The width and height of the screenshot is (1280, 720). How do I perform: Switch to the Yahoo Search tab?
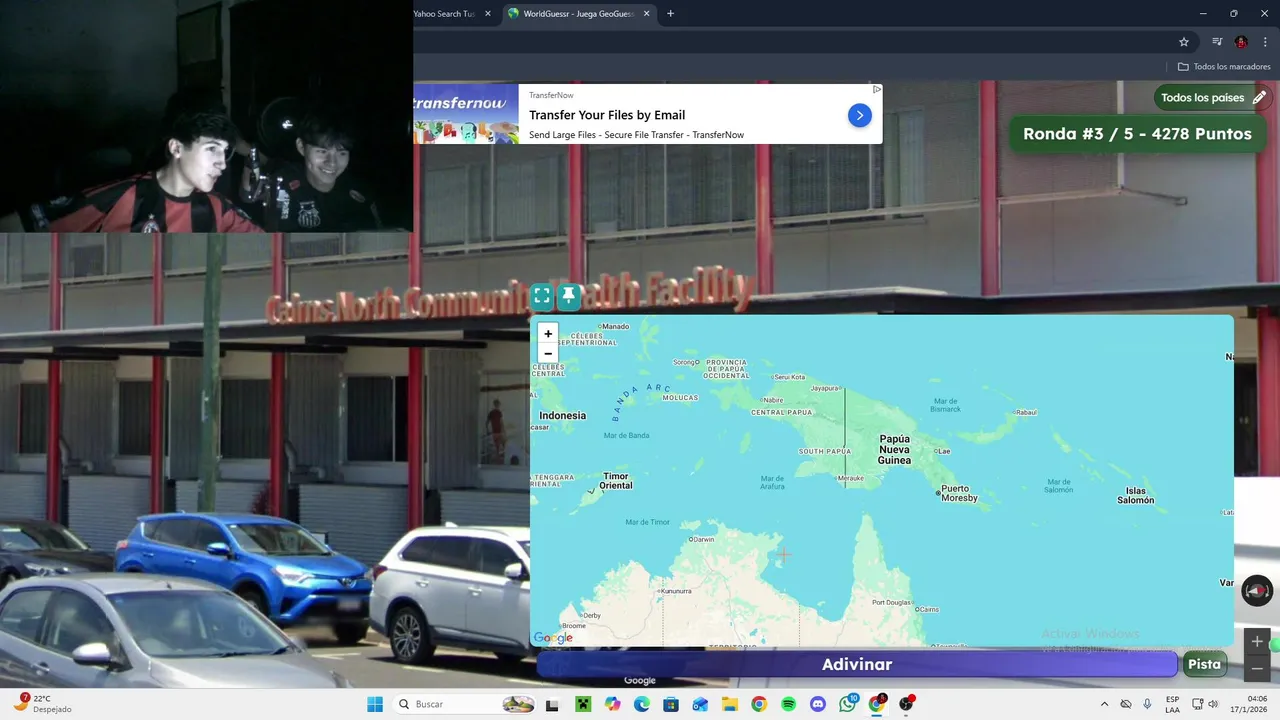[443, 14]
